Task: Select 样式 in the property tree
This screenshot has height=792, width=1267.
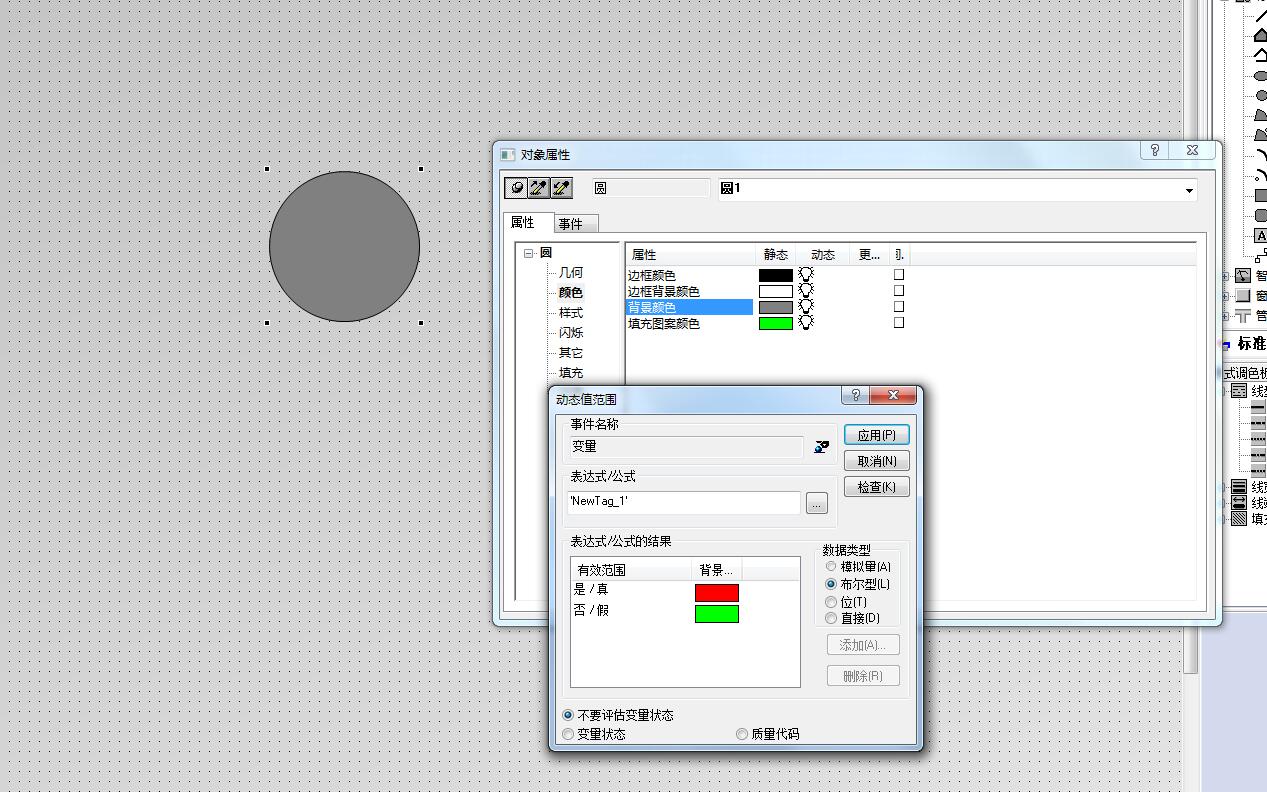Action: point(571,313)
